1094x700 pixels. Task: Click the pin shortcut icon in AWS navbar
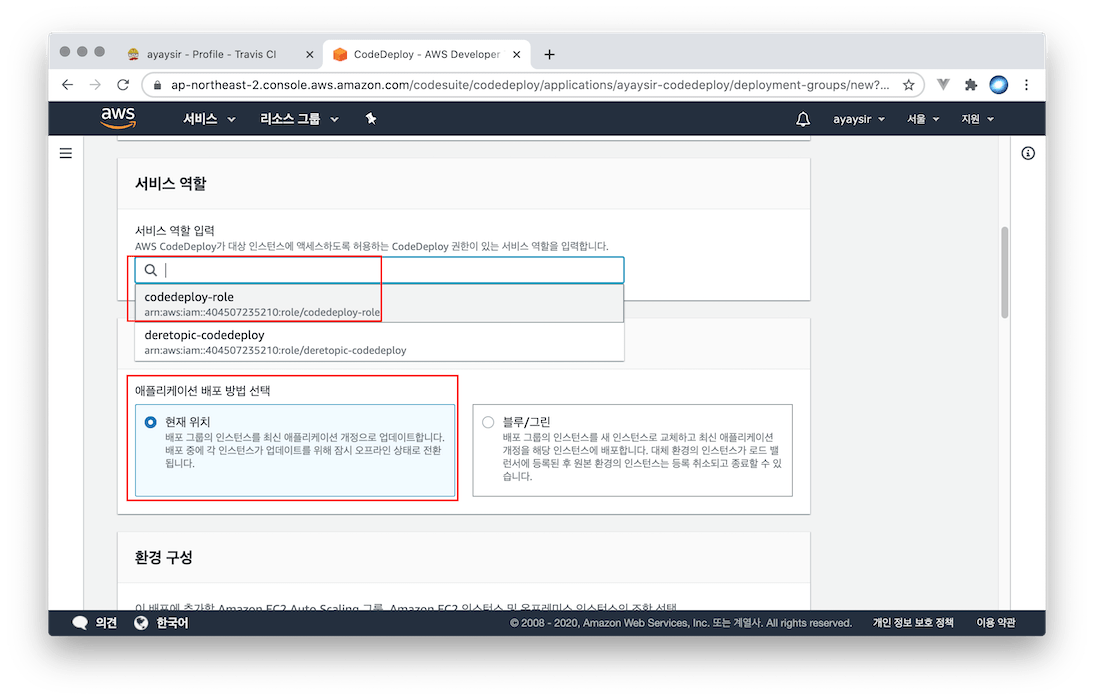[x=371, y=119]
